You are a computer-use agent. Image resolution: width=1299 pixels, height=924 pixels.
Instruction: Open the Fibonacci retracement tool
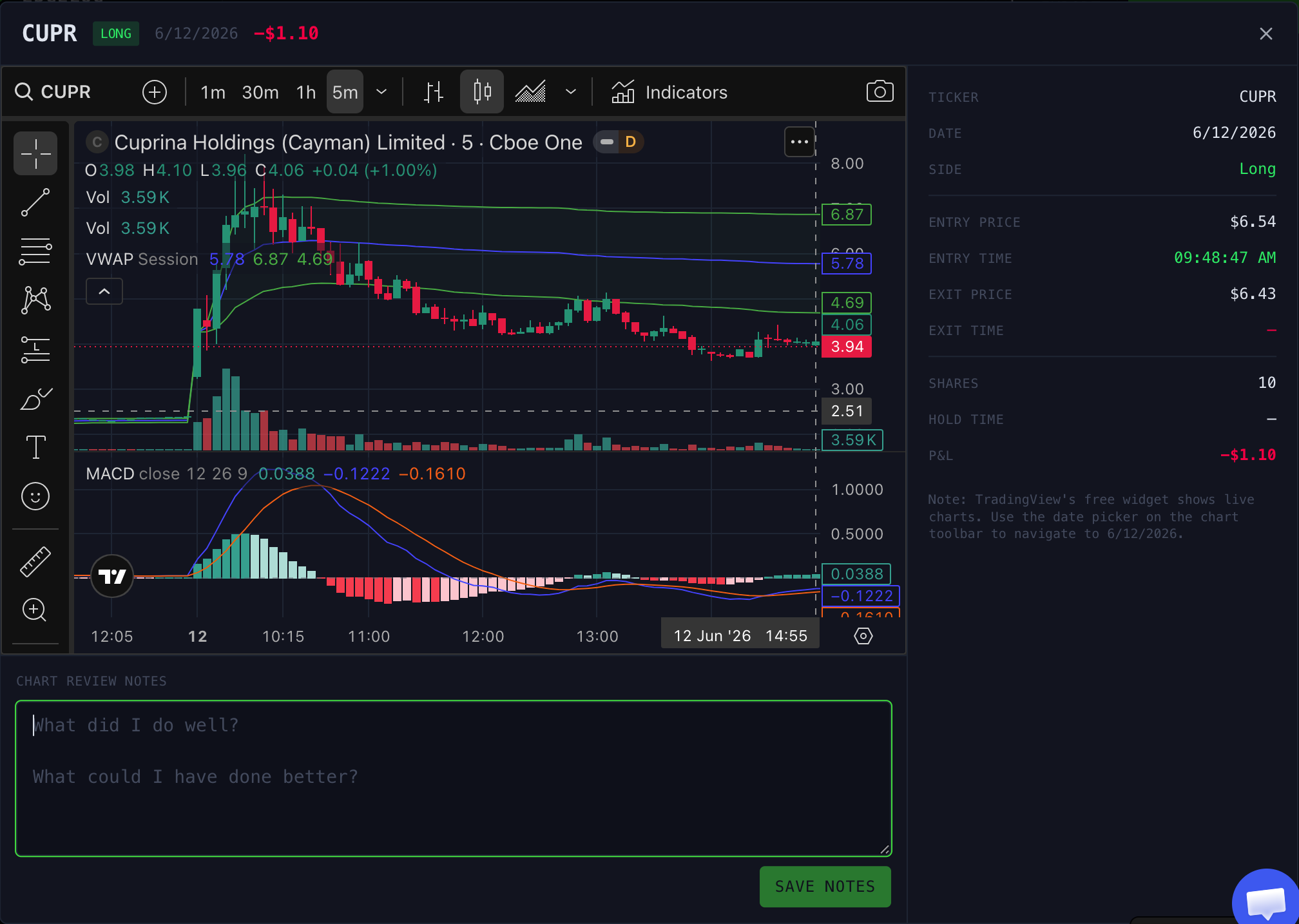coord(35,251)
